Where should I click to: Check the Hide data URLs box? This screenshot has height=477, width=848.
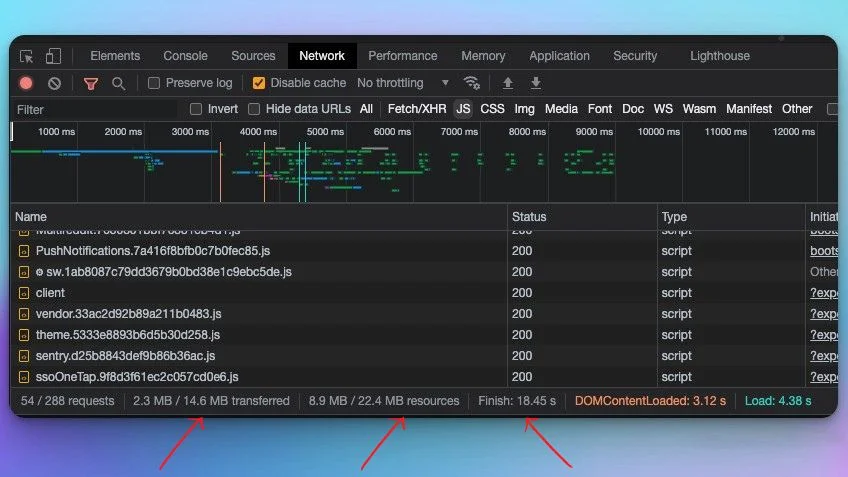coord(254,109)
